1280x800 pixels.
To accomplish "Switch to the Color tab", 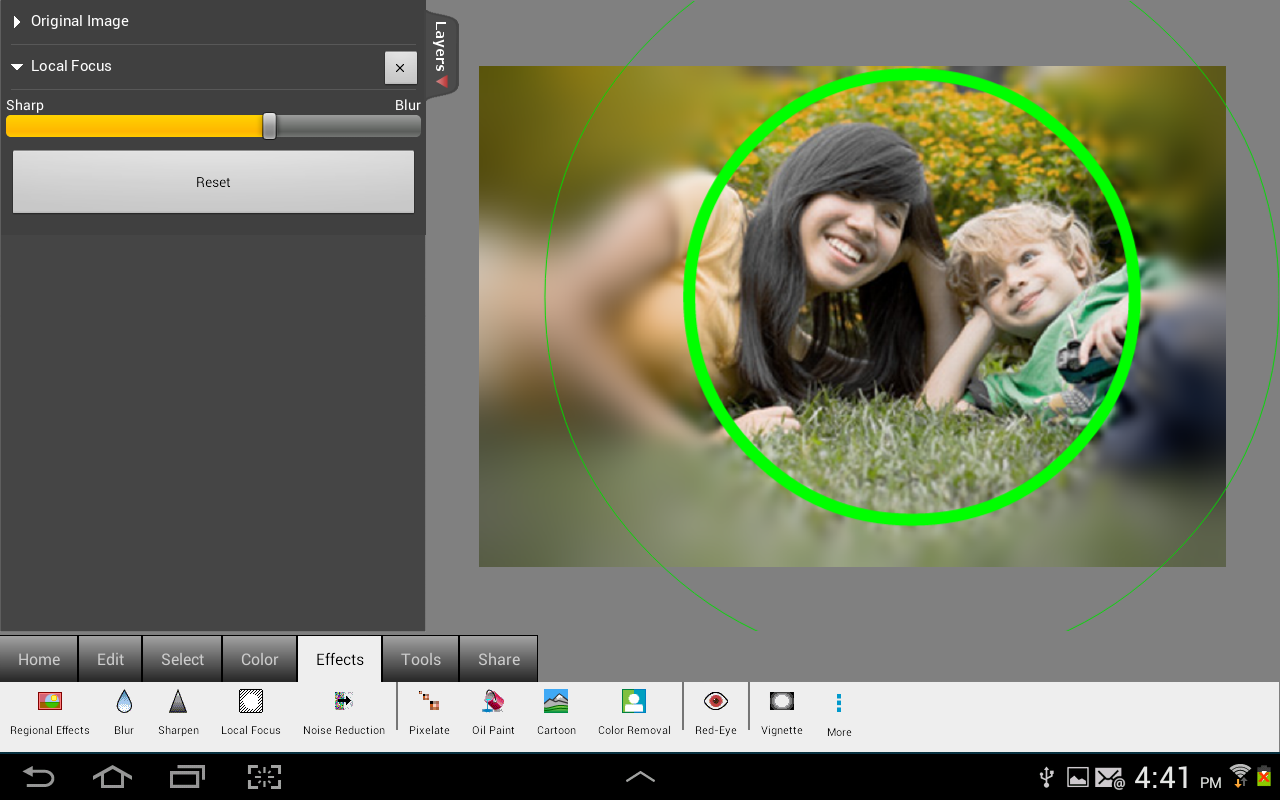I will tap(259, 659).
